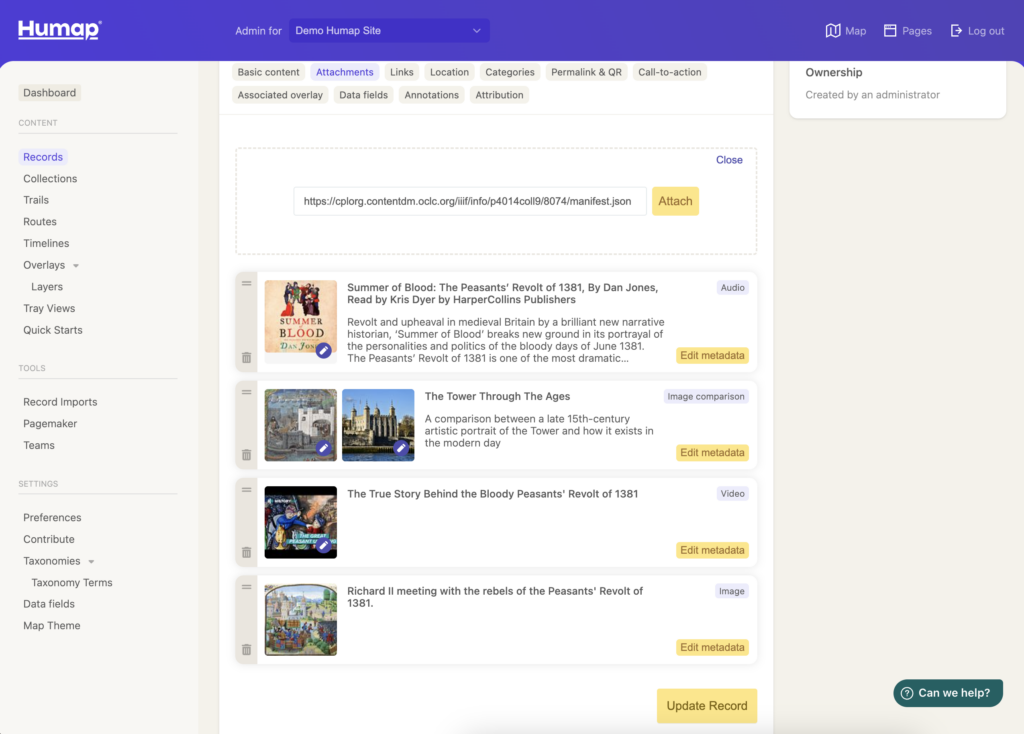This screenshot has height=734, width=1024.
Task: Expand the Taxonomies submenu arrow
Action: (x=91, y=562)
